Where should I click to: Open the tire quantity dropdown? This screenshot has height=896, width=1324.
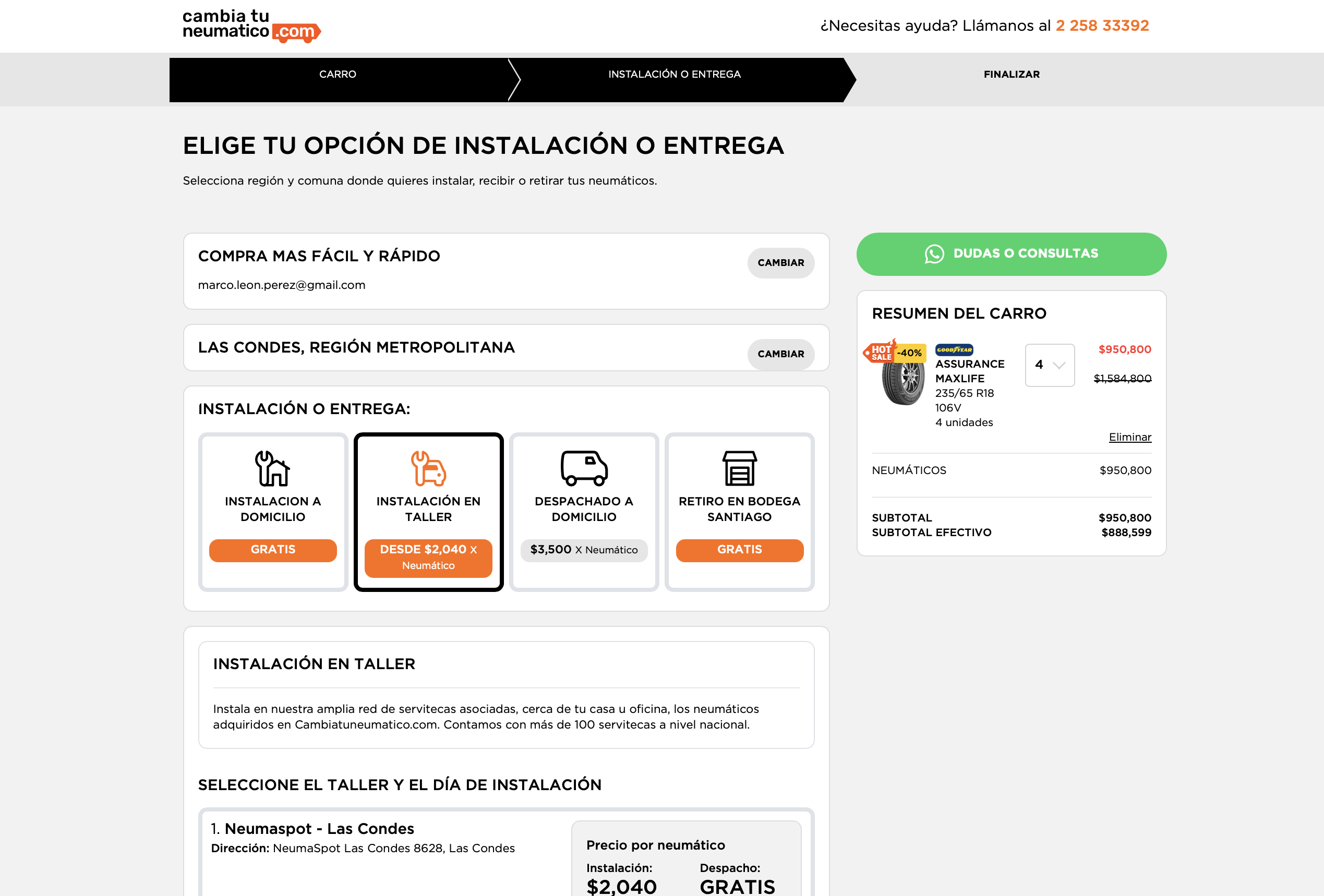click(x=1050, y=365)
